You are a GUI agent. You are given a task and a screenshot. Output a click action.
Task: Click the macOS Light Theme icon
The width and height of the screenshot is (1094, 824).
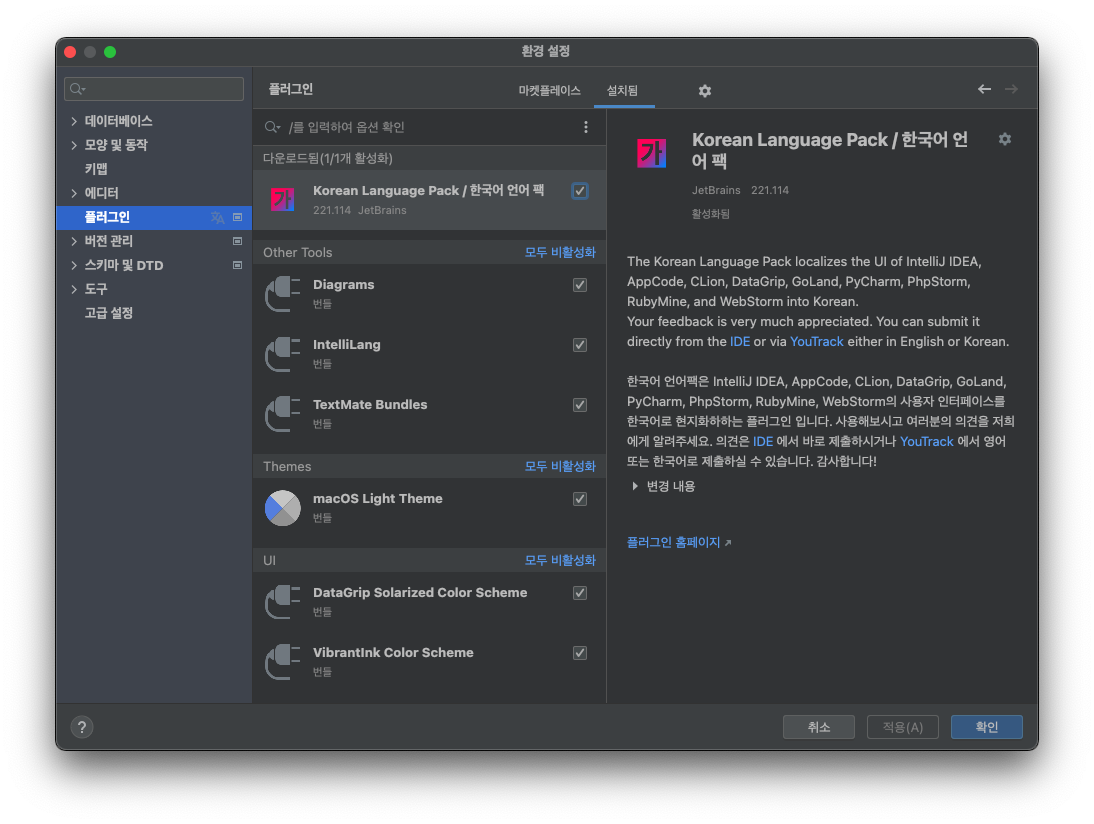click(x=283, y=508)
